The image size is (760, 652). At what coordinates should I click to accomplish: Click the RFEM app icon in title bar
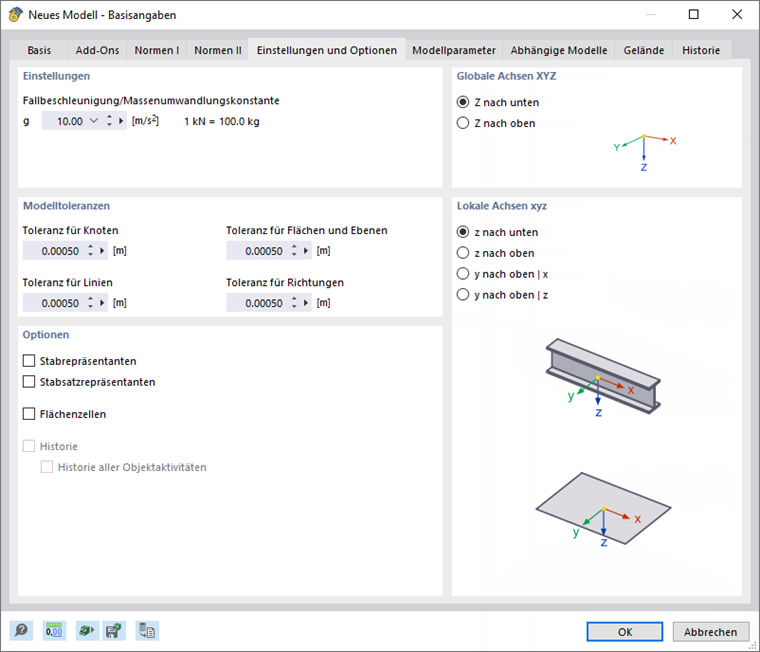(15, 15)
